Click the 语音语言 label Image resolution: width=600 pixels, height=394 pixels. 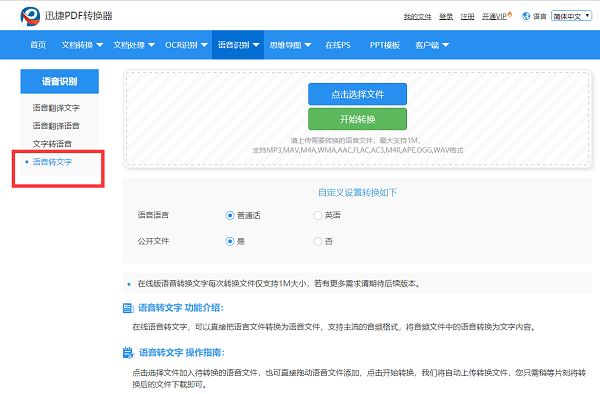pos(153,215)
